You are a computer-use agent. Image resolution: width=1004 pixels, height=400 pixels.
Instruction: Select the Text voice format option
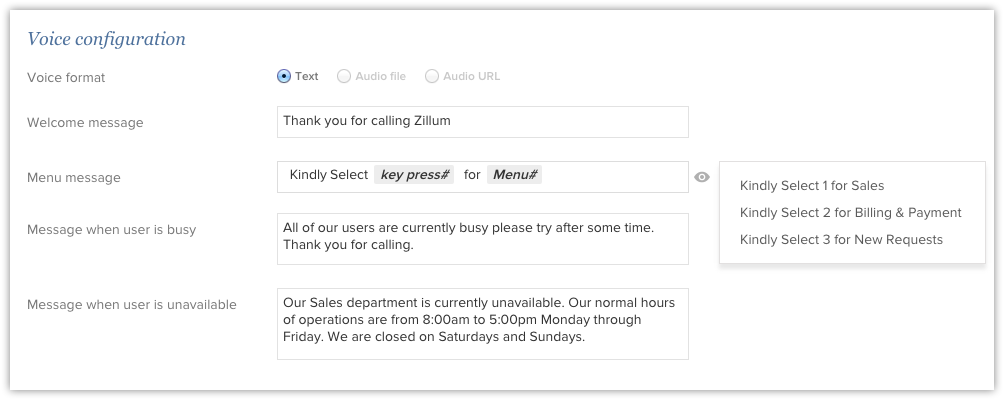click(x=284, y=76)
